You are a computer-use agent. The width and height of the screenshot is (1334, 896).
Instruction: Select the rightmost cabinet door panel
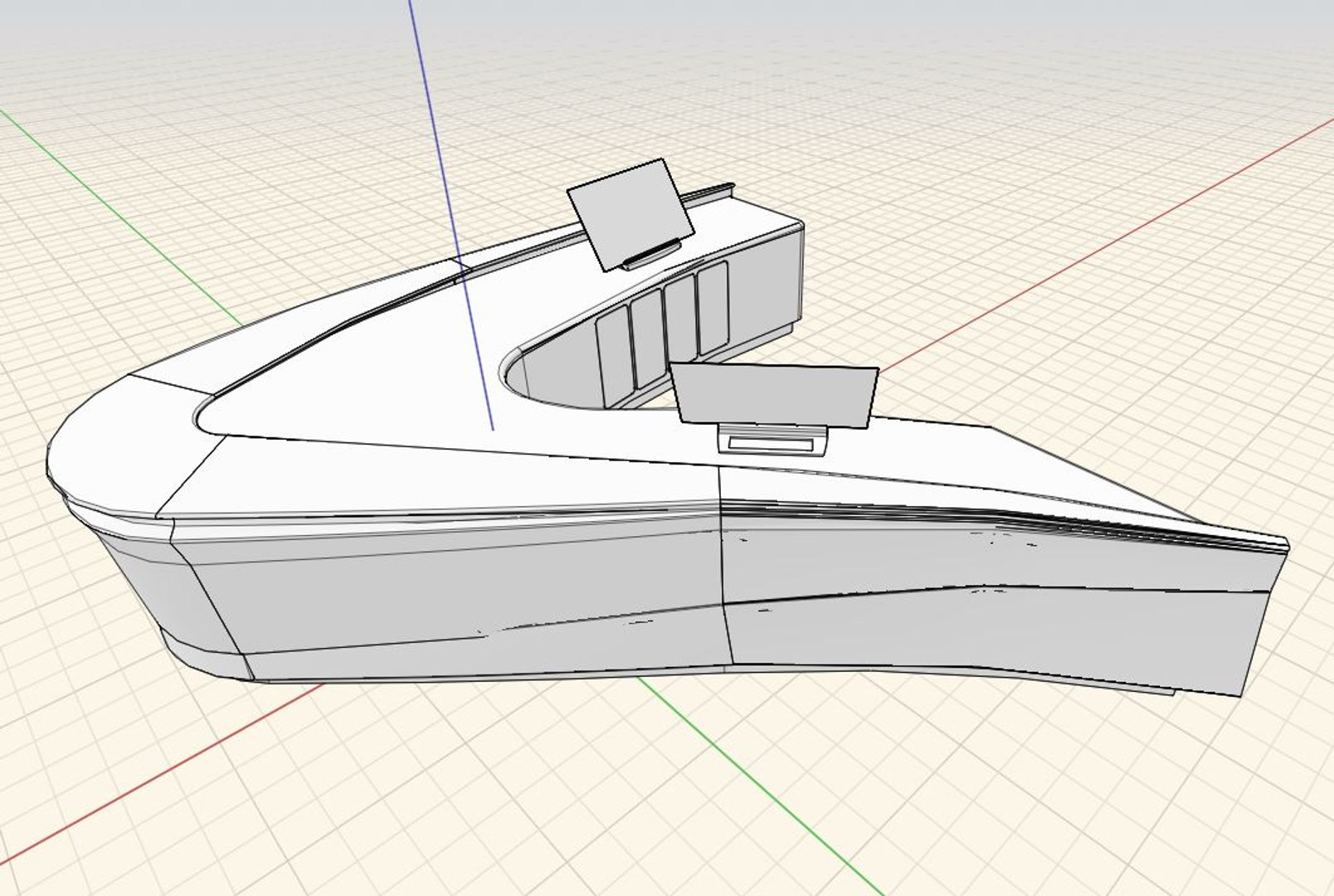click(x=713, y=308)
